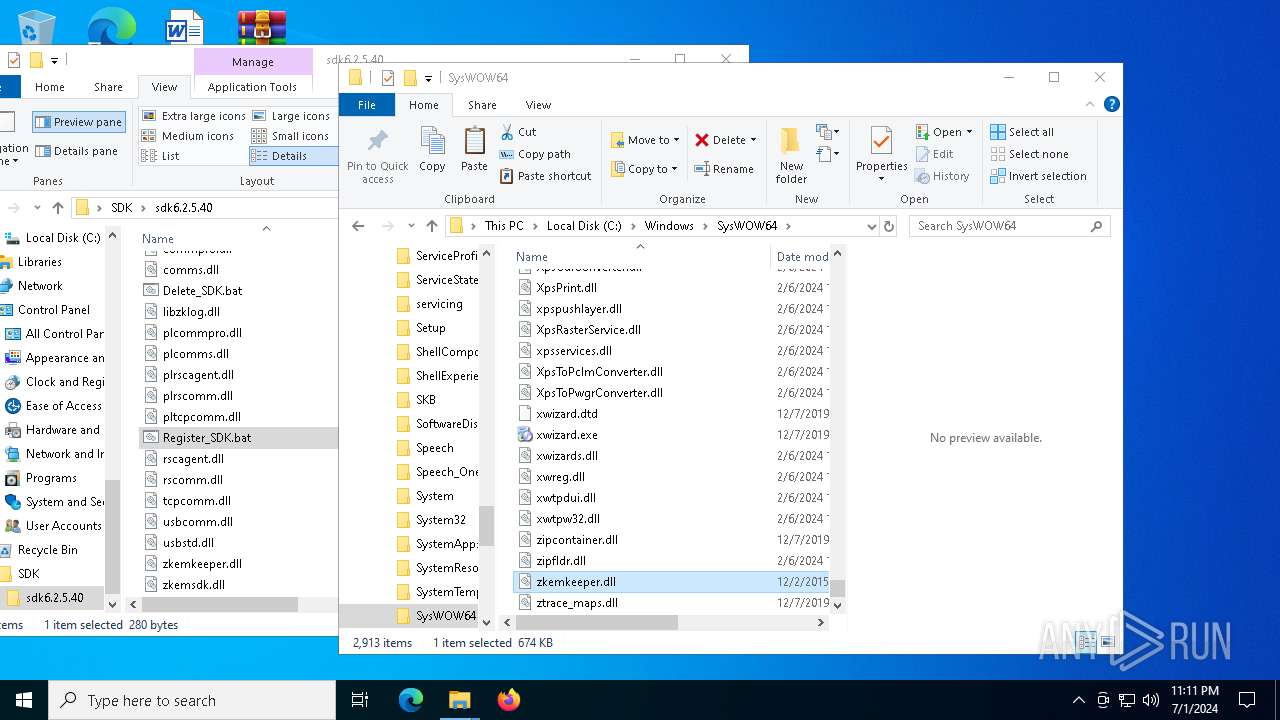Screen dimensions: 1280x720
Task: Click Invert selection in ribbon
Action: click(x=1038, y=176)
